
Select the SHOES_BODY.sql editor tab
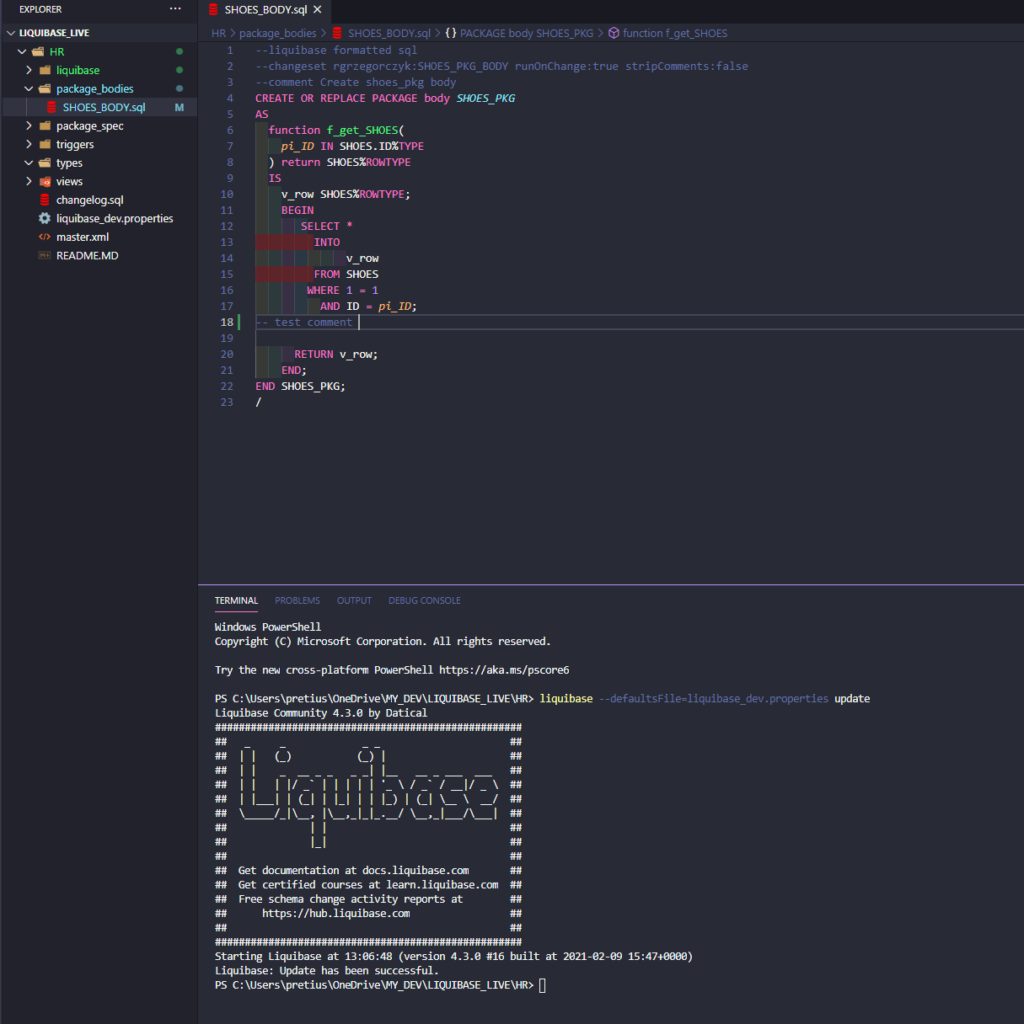[x=264, y=10]
